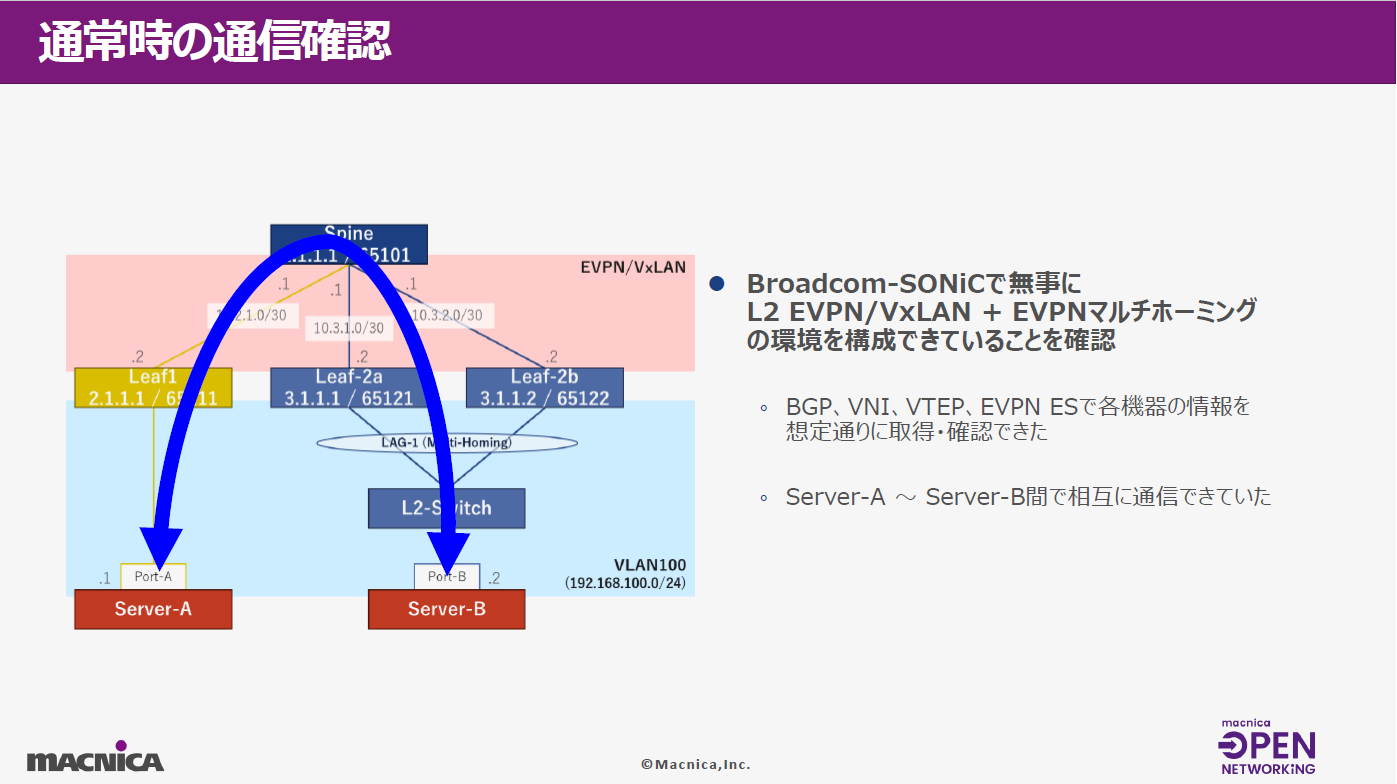Select the Leaf-2b 3.1.1.2 / 65122 box
Viewport: 1397px width, 784px height.
(x=545, y=388)
